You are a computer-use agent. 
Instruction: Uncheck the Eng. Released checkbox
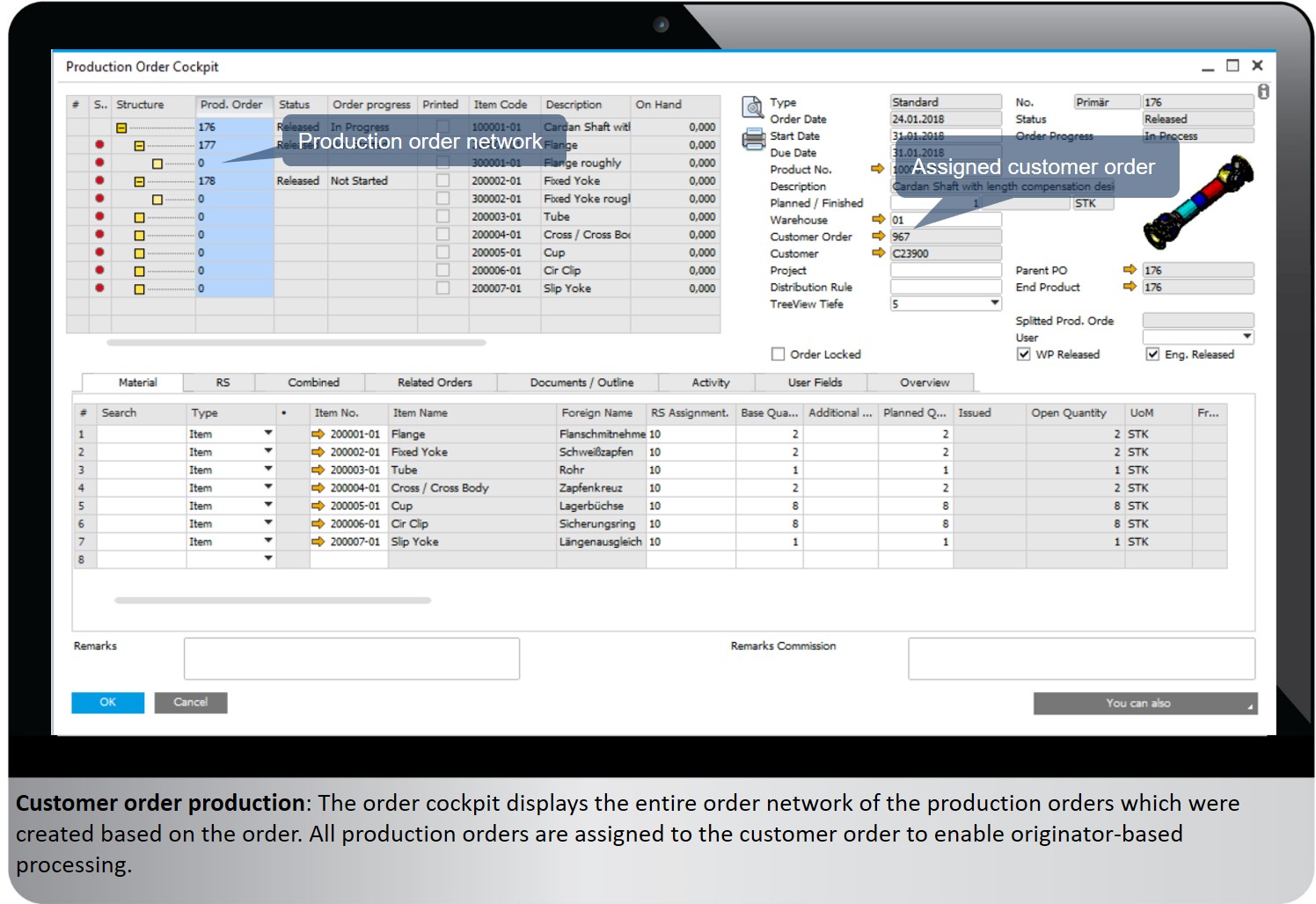click(x=1152, y=354)
